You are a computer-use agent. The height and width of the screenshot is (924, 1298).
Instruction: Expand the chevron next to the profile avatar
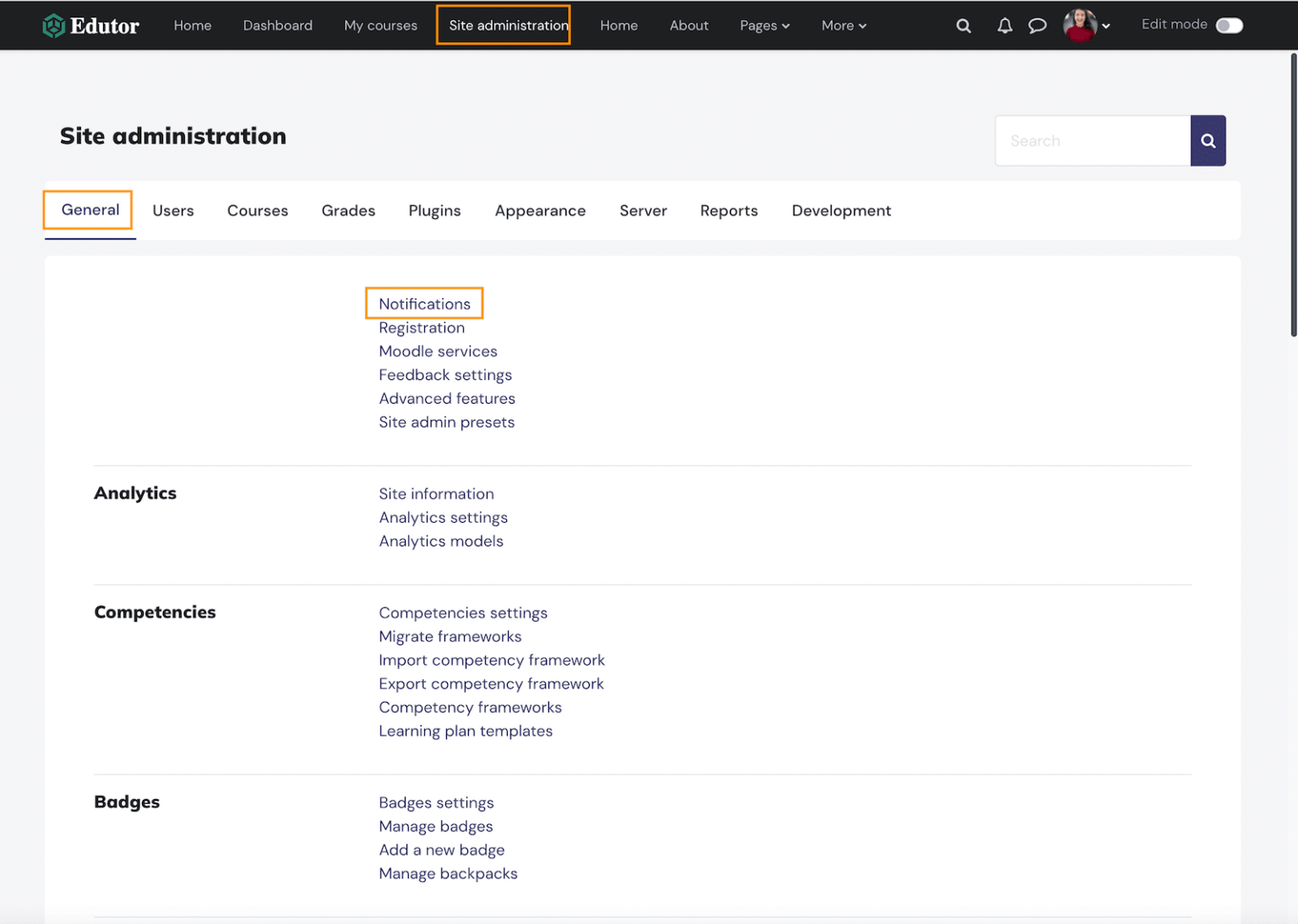(1107, 26)
